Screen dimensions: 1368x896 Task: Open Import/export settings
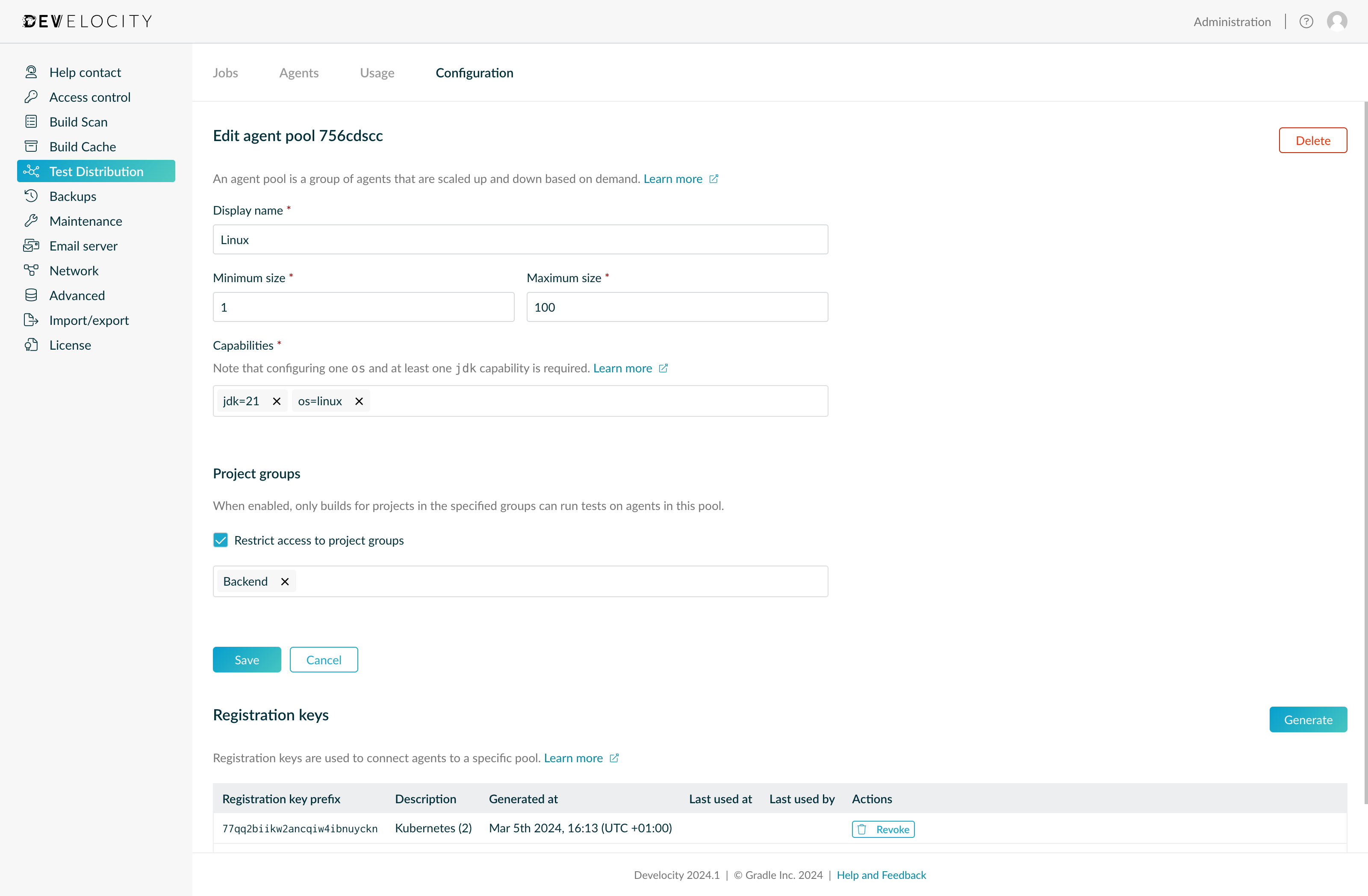pyautogui.click(x=88, y=320)
